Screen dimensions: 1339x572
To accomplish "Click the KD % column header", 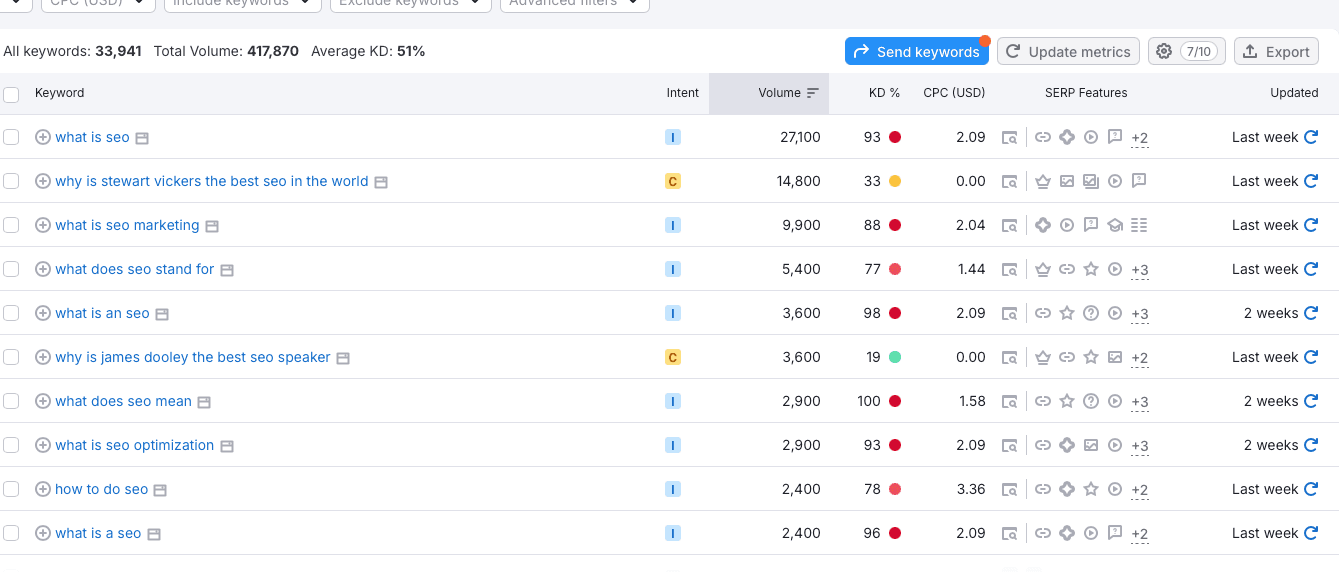I will pos(883,93).
